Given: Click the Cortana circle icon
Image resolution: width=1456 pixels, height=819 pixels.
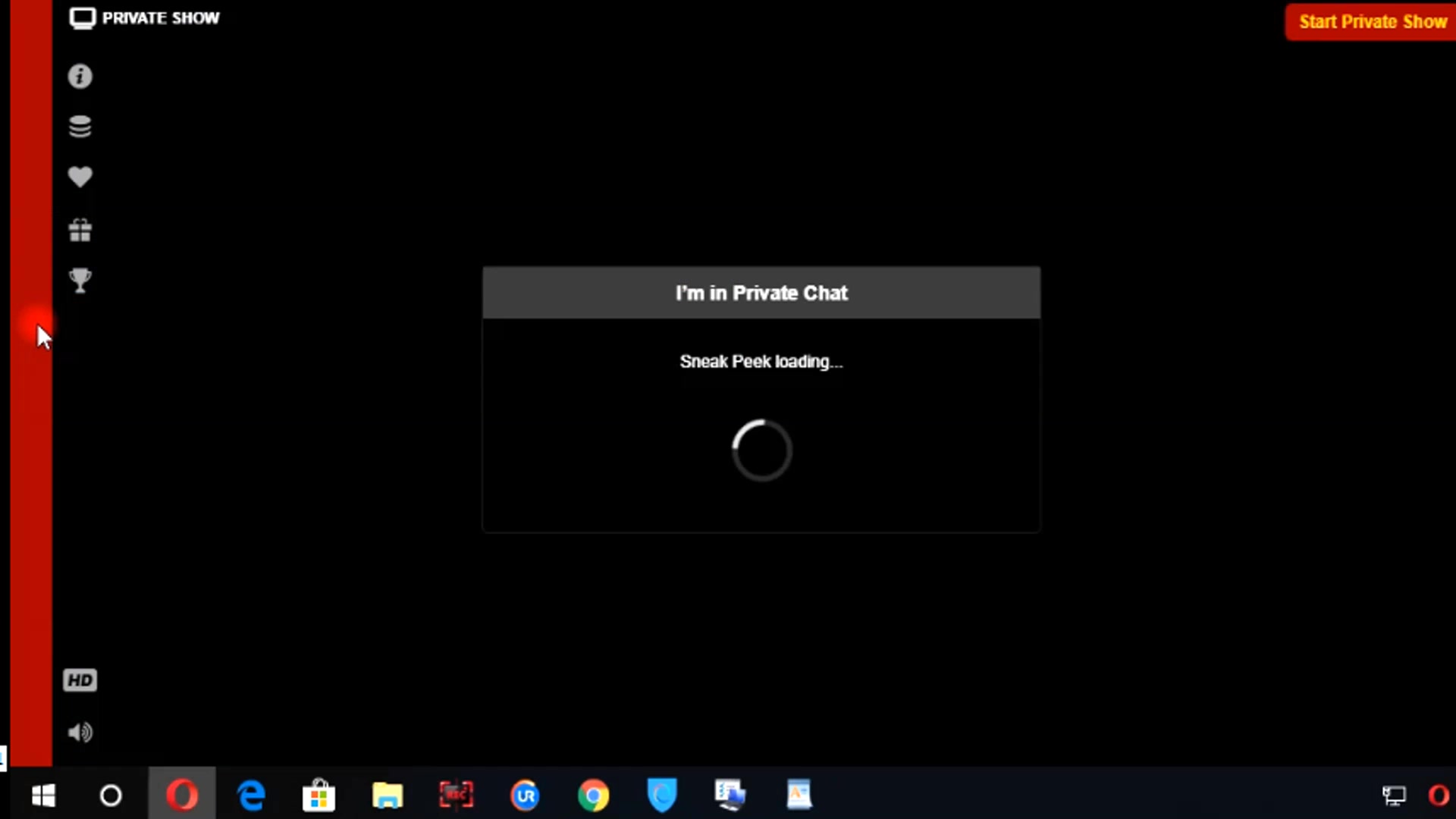Looking at the screenshot, I should [111, 795].
